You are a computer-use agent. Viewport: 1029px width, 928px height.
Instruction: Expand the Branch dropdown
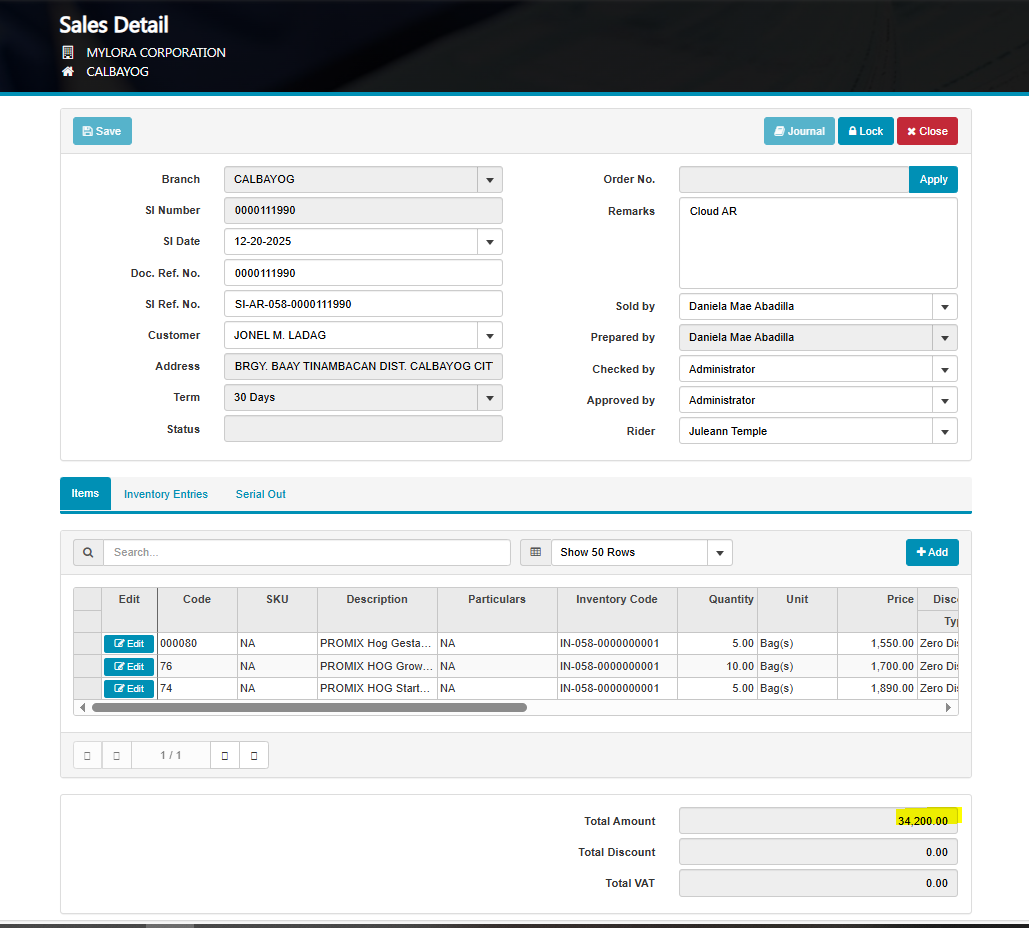pyautogui.click(x=489, y=180)
